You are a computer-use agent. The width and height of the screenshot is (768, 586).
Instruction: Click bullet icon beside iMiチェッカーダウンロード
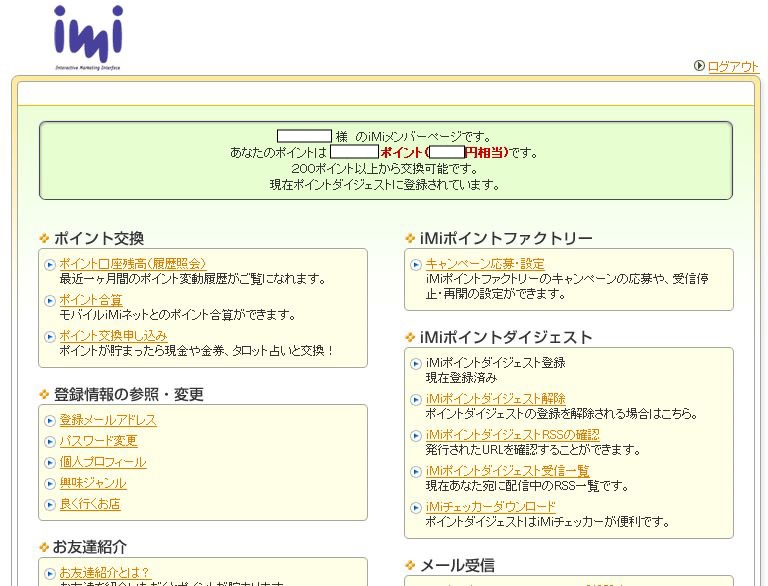(x=415, y=508)
